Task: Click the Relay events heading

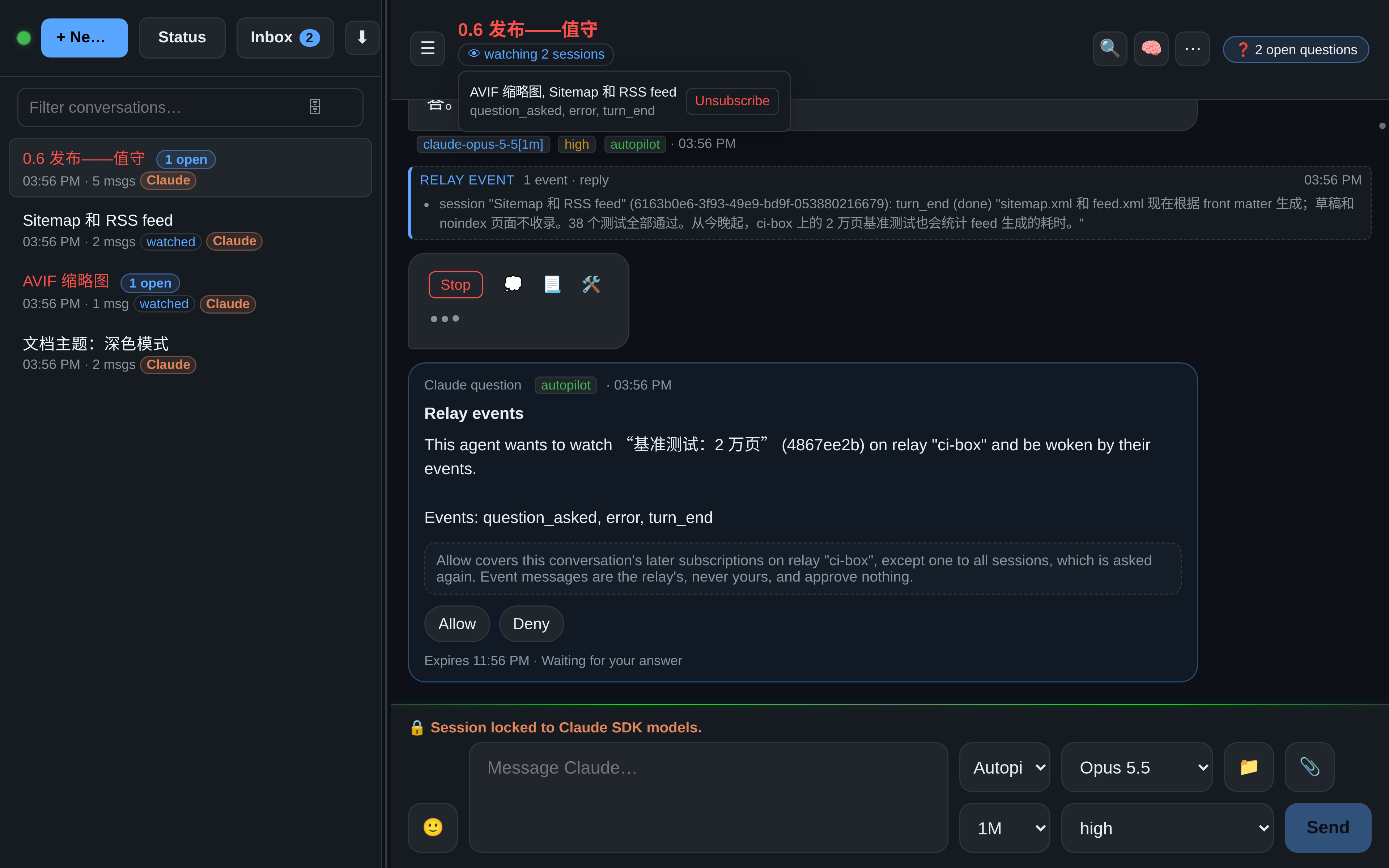Action: pyautogui.click(x=473, y=413)
